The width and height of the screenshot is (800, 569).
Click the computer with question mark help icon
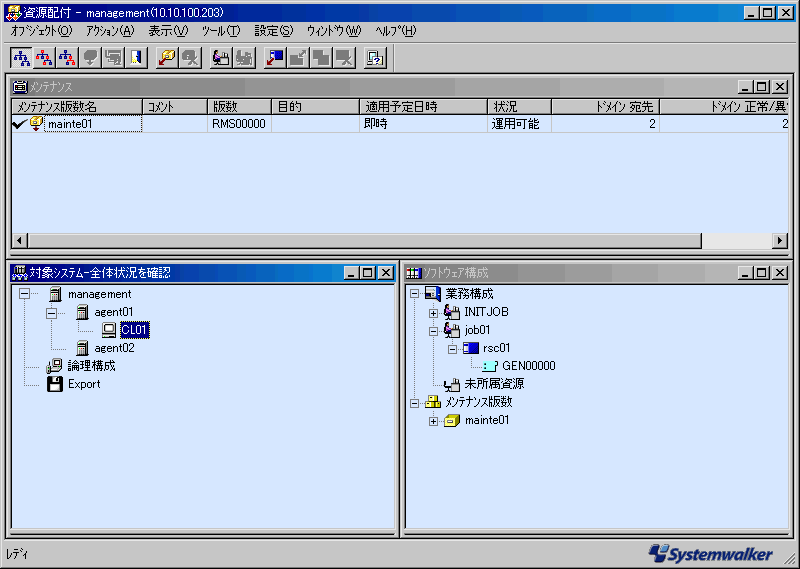(375, 58)
